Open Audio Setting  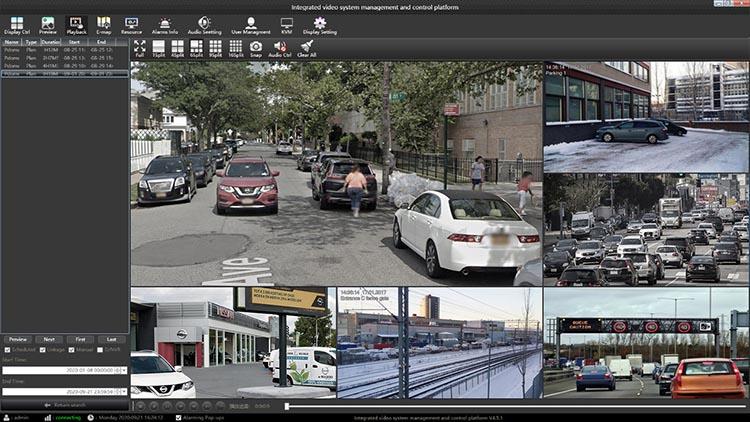coord(204,25)
